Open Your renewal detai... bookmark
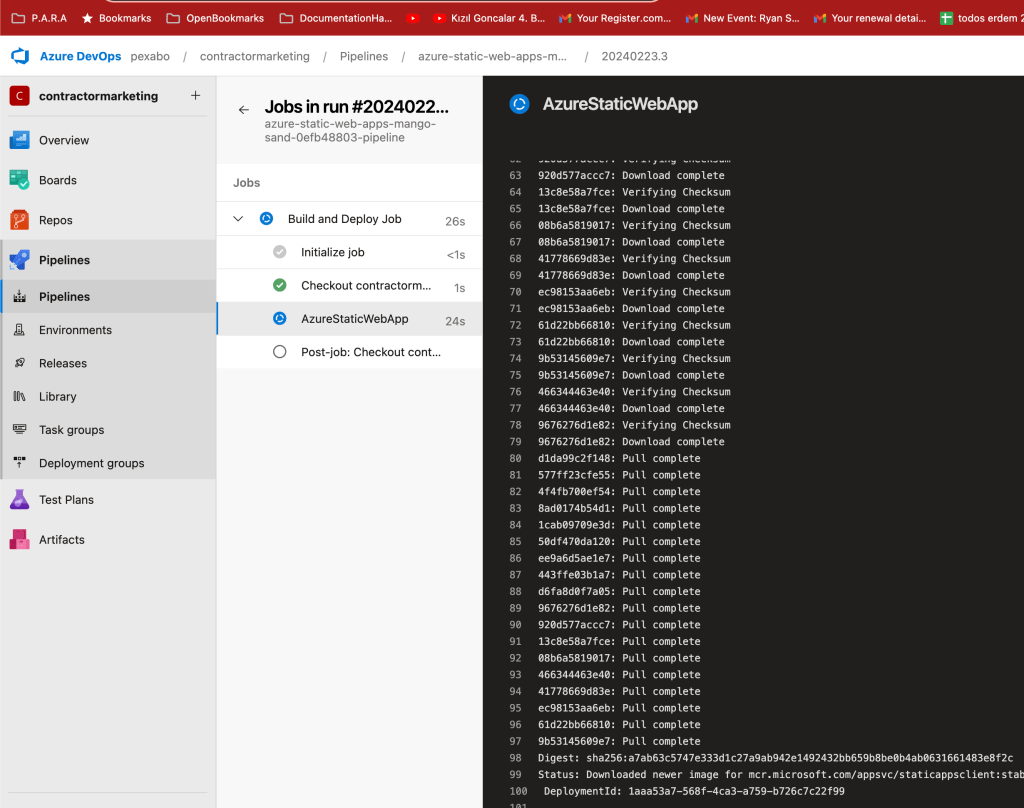Image resolution: width=1024 pixels, height=808 pixels. pos(870,18)
